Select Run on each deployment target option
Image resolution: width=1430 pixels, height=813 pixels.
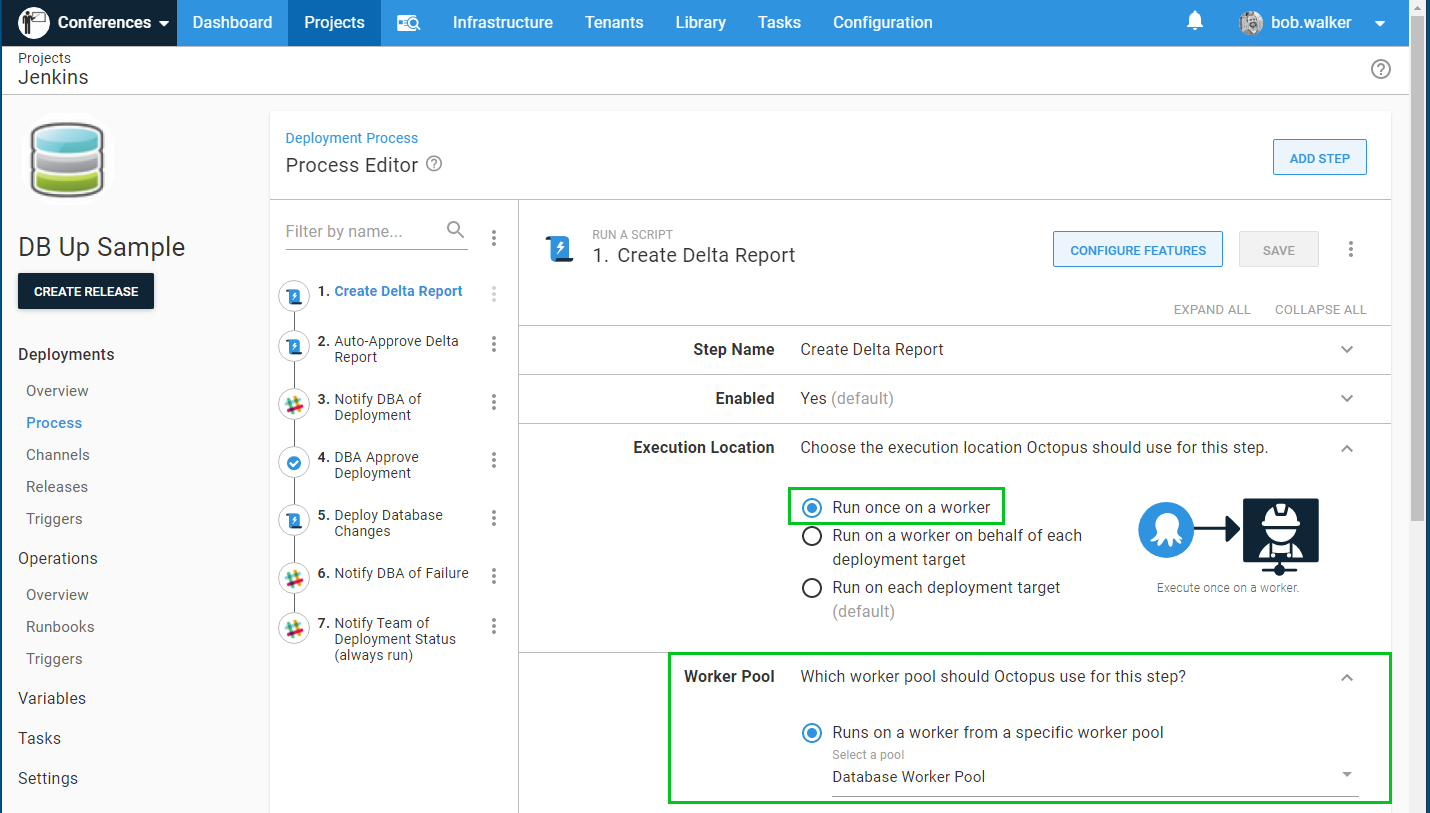[812, 588]
